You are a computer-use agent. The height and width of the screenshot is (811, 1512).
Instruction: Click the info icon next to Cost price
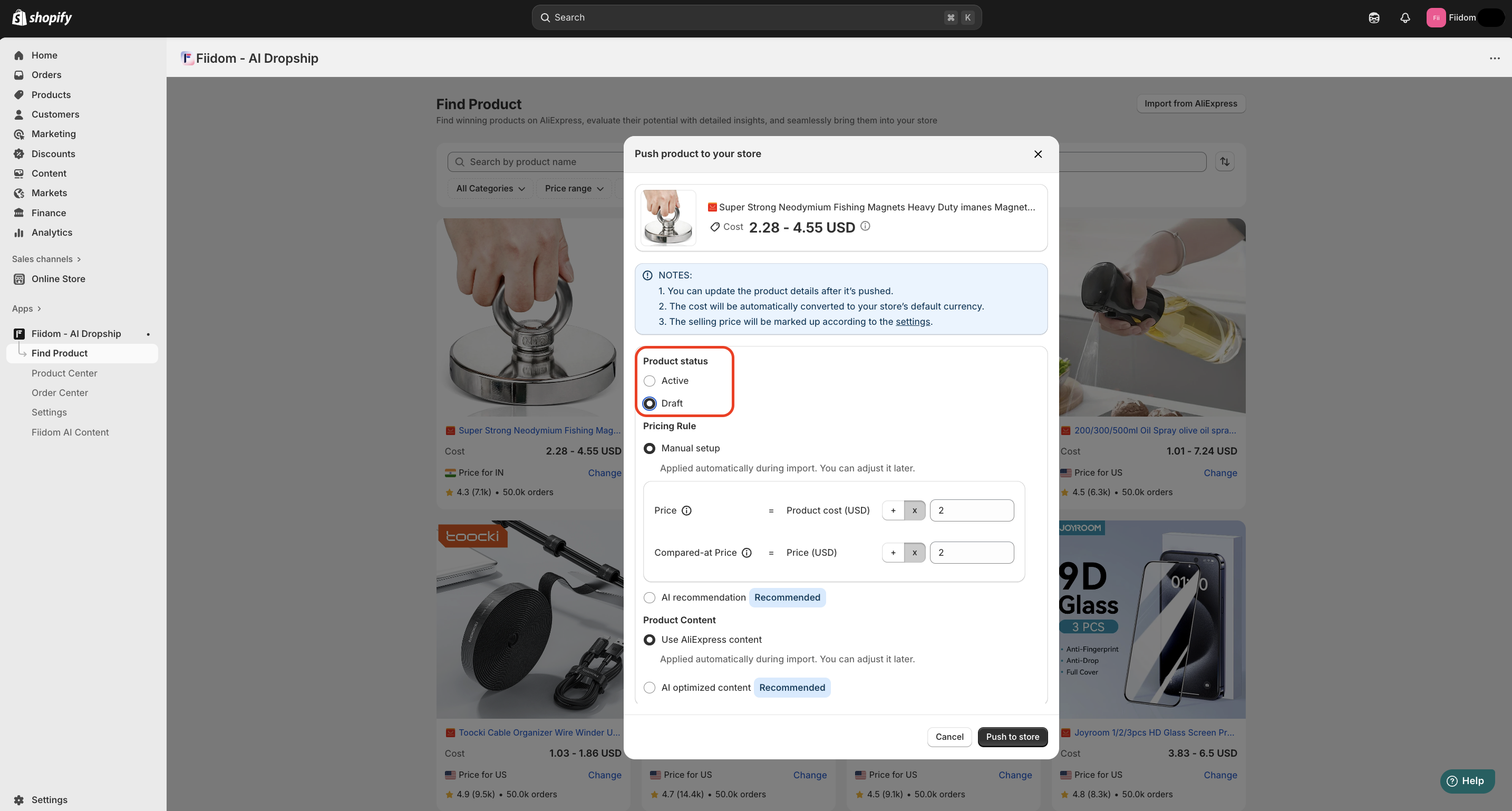pyautogui.click(x=865, y=226)
